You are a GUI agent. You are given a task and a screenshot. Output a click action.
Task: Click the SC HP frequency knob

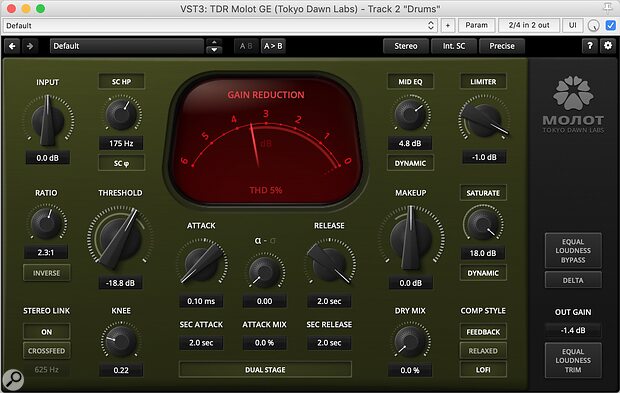[x=121, y=114]
